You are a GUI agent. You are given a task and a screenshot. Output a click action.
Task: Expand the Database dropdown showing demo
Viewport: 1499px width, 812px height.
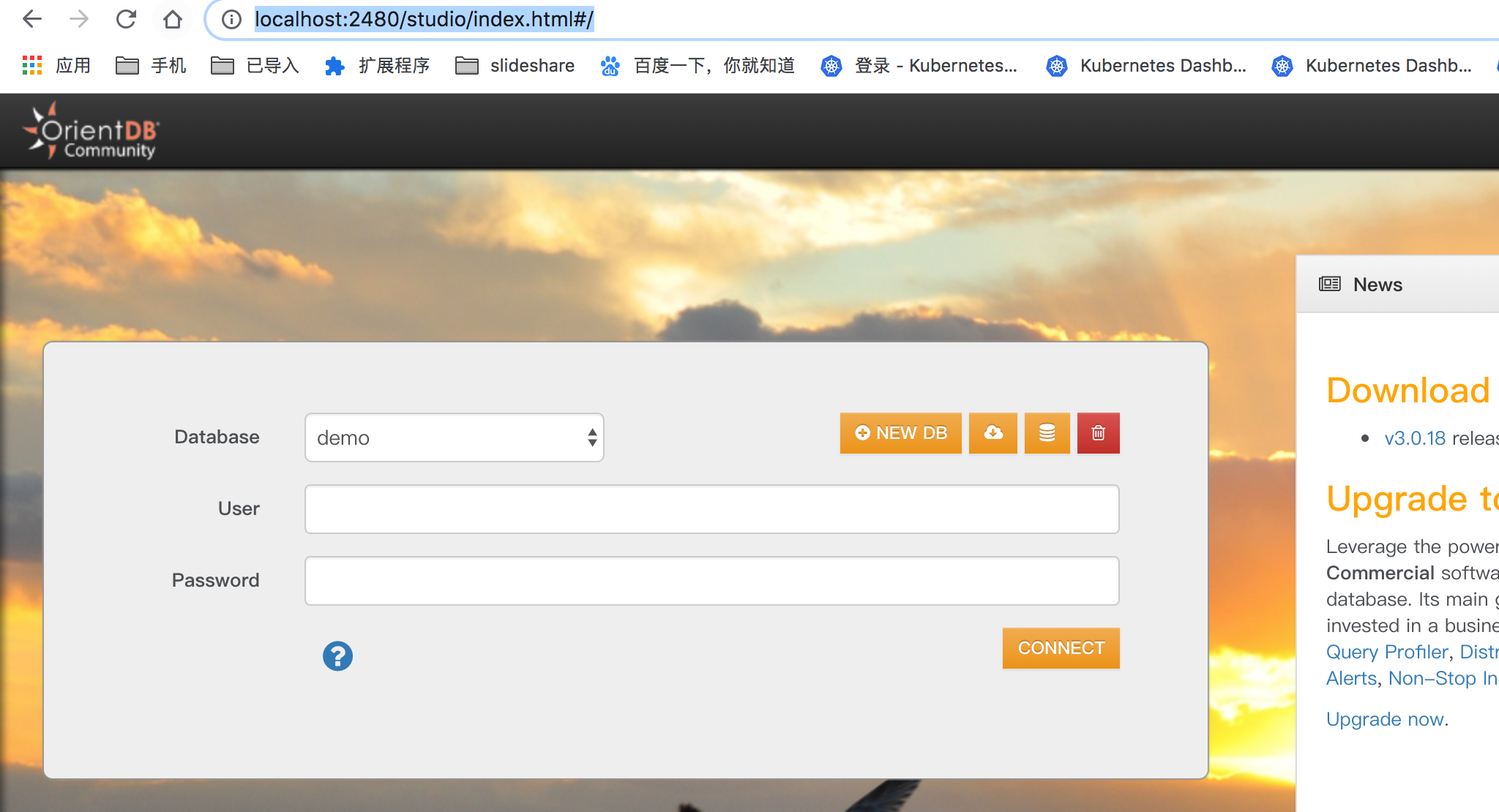pyautogui.click(x=455, y=437)
